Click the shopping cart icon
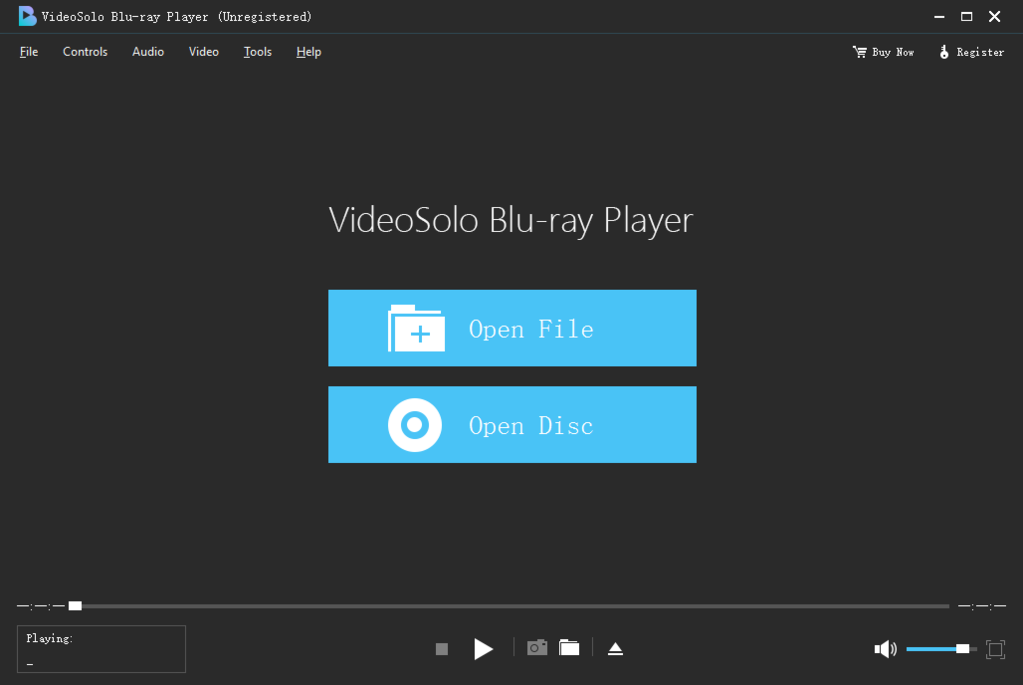This screenshot has width=1023, height=685. (x=860, y=52)
